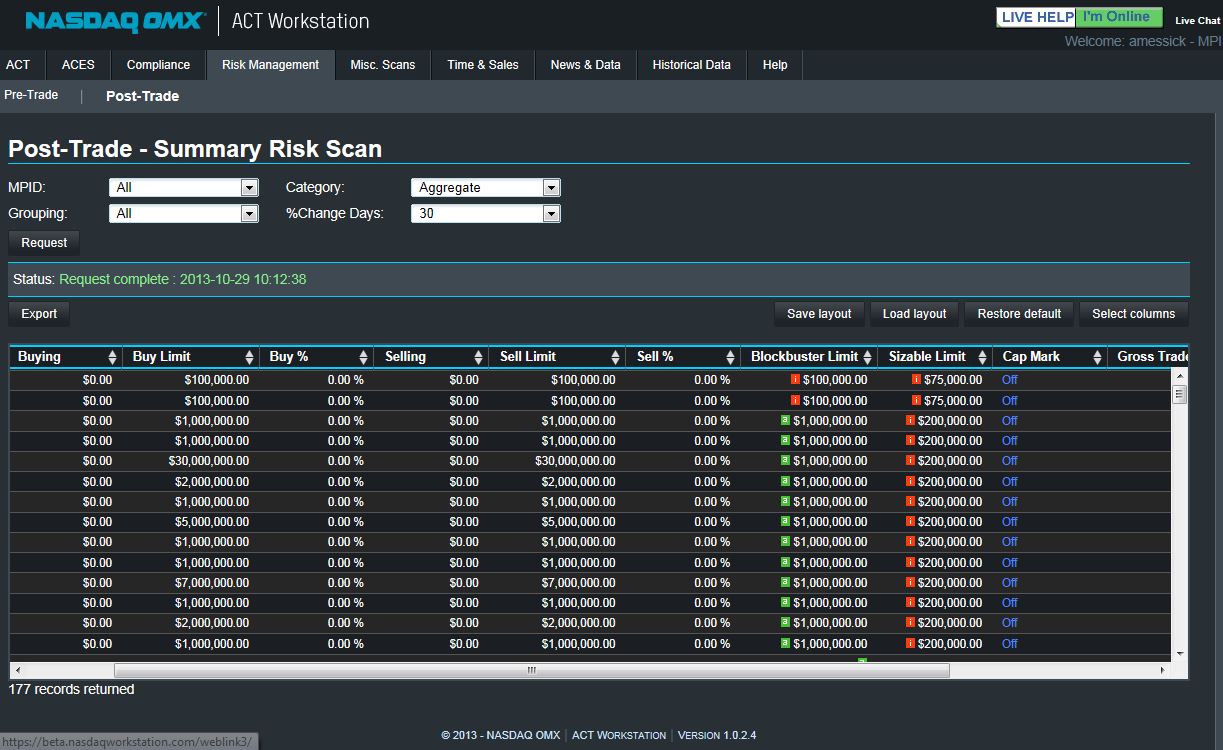Click the Request complete status message
This screenshot has width=1223, height=750.
click(182, 279)
